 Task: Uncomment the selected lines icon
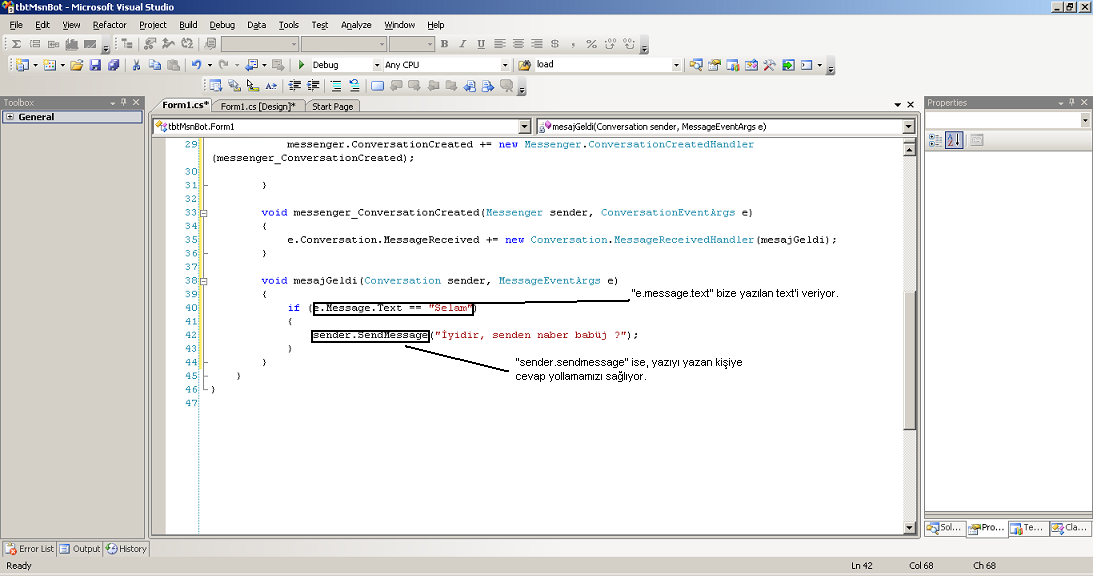point(354,86)
